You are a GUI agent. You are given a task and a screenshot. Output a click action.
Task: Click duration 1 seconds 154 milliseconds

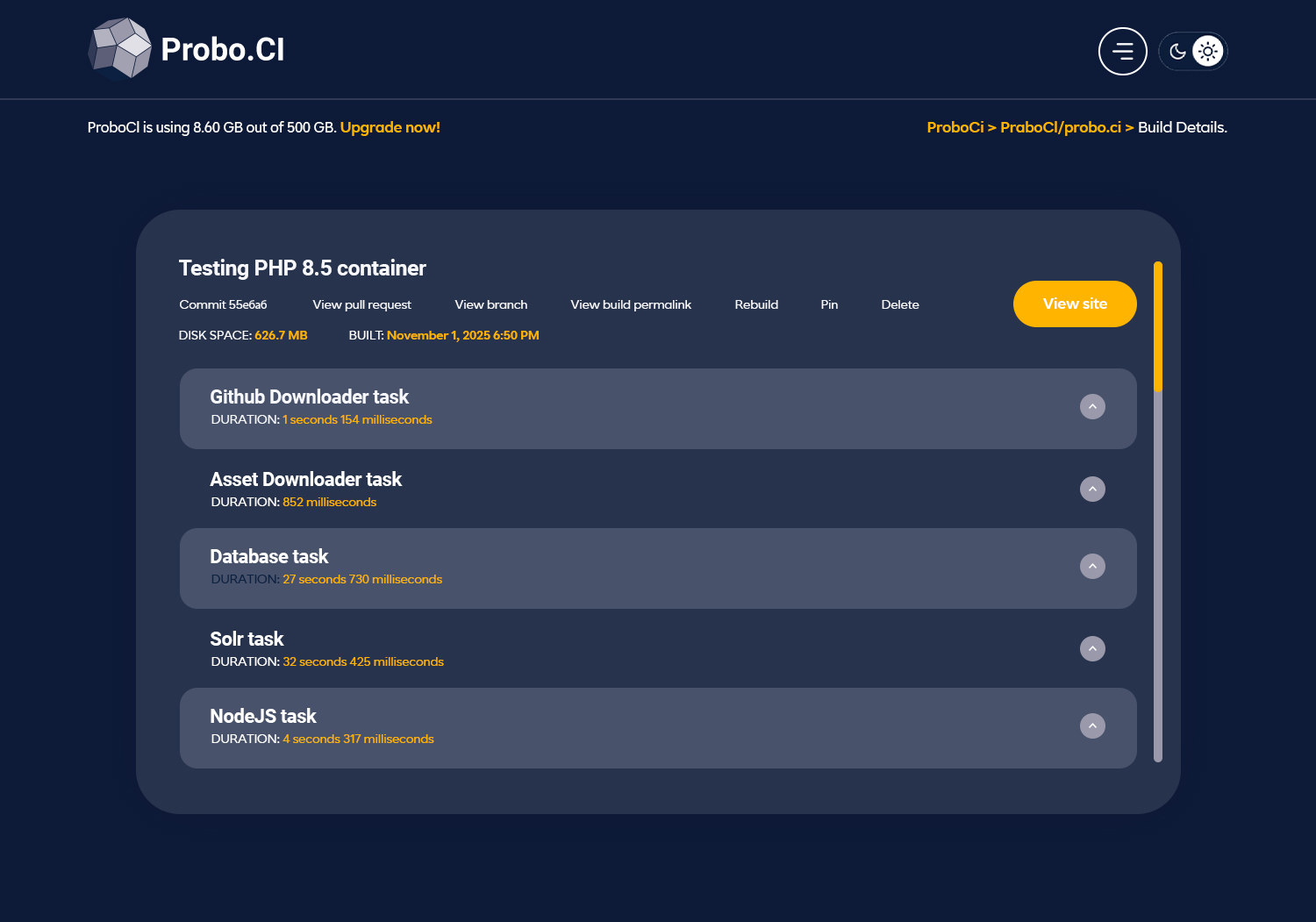point(357,420)
